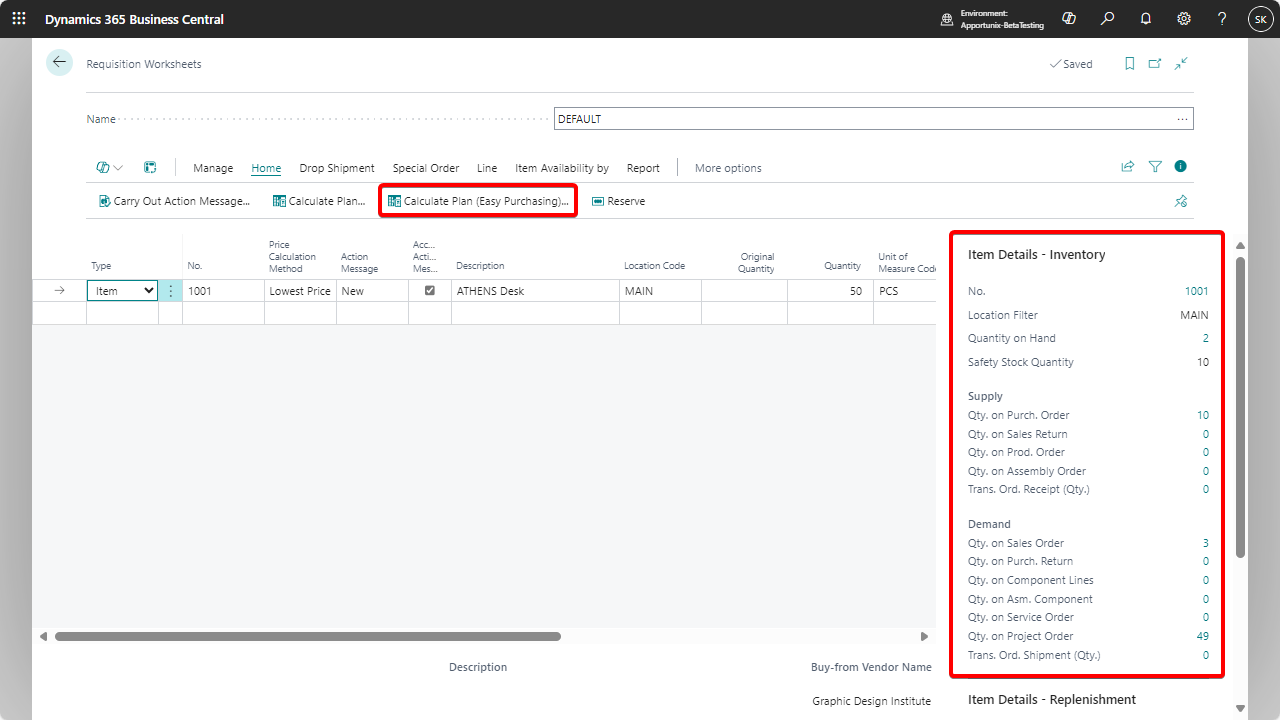This screenshot has width=1280, height=720.
Task: Open the Type dropdown showing Item
Action: pyautogui.click(x=122, y=291)
